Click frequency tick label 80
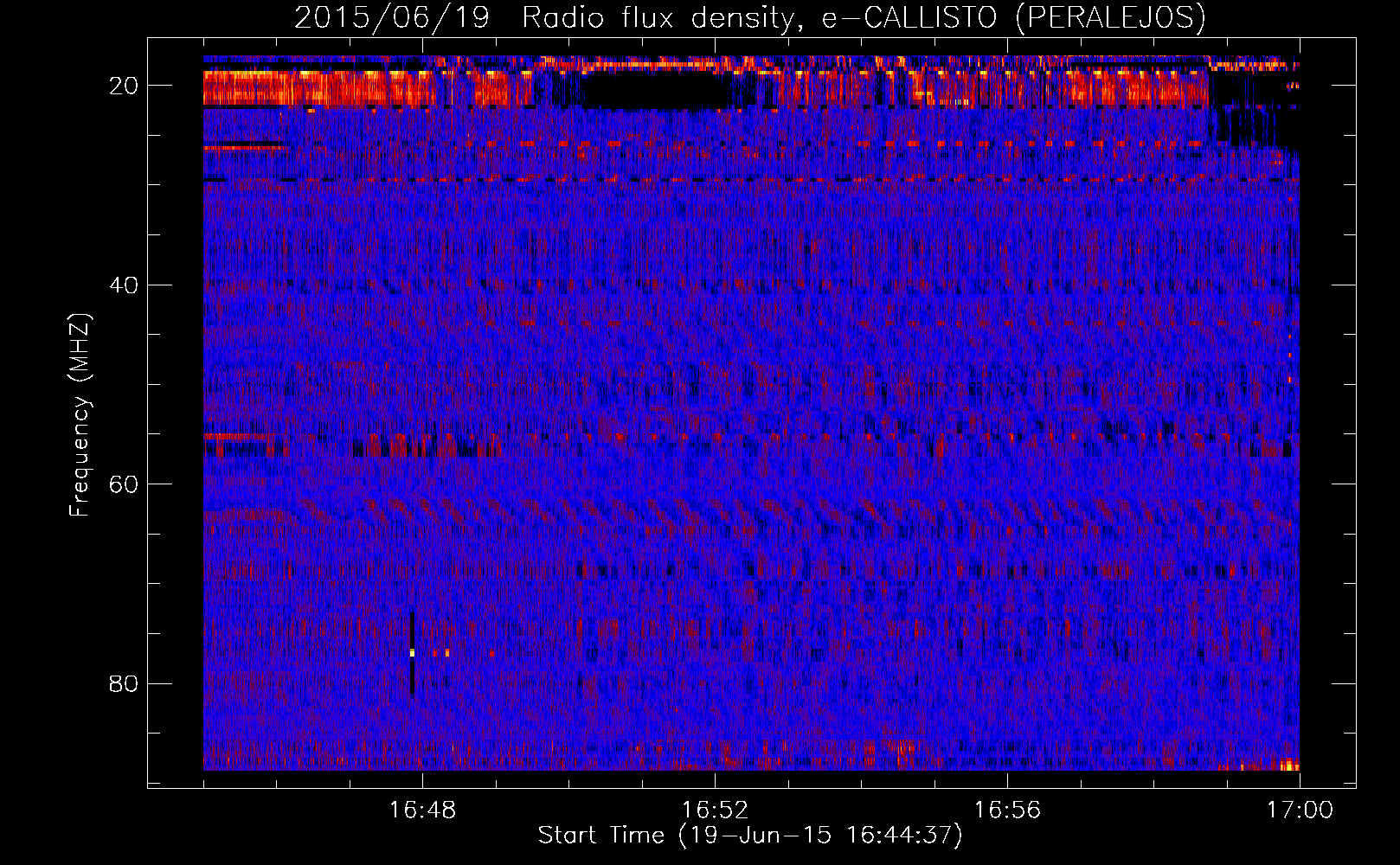The width and height of the screenshot is (1400, 865). point(125,683)
